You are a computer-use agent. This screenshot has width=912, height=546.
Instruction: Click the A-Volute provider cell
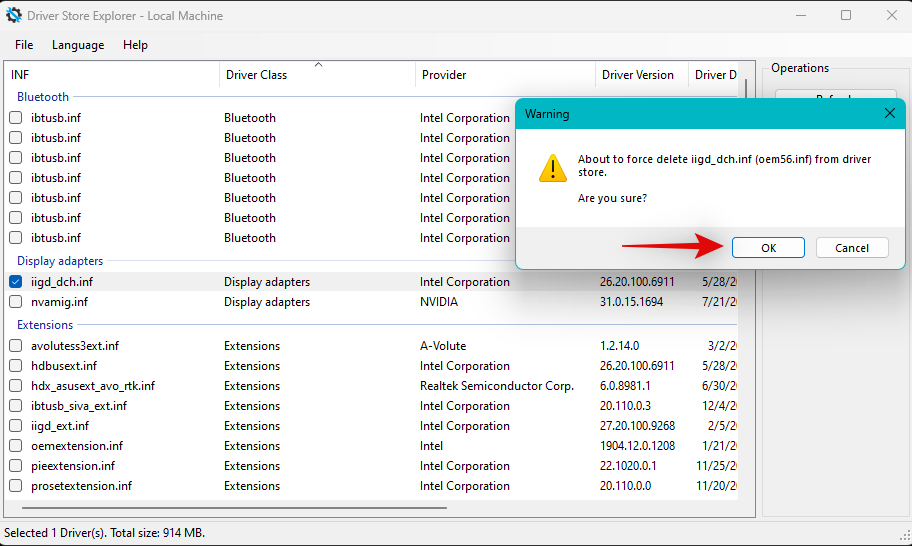point(443,345)
